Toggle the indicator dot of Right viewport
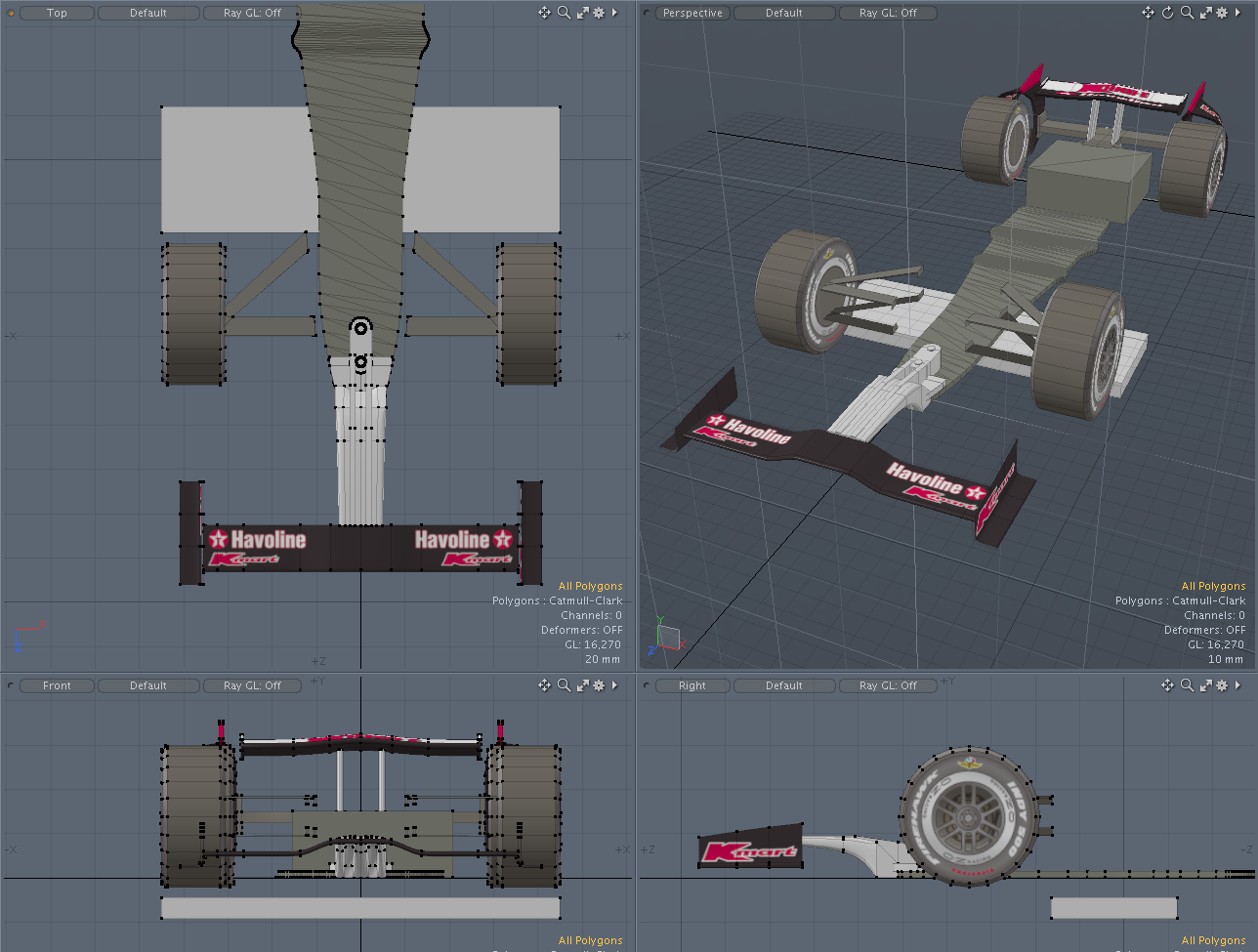Image resolution: width=1258 pixels, height=952 pixels. tap(647, 685)
